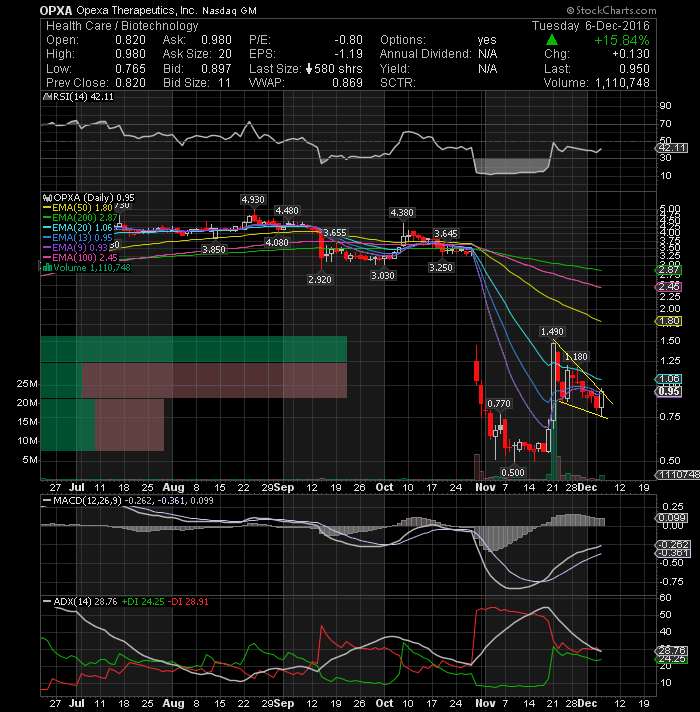Click the Last Size value 580 shrs

tap(338, 69)
